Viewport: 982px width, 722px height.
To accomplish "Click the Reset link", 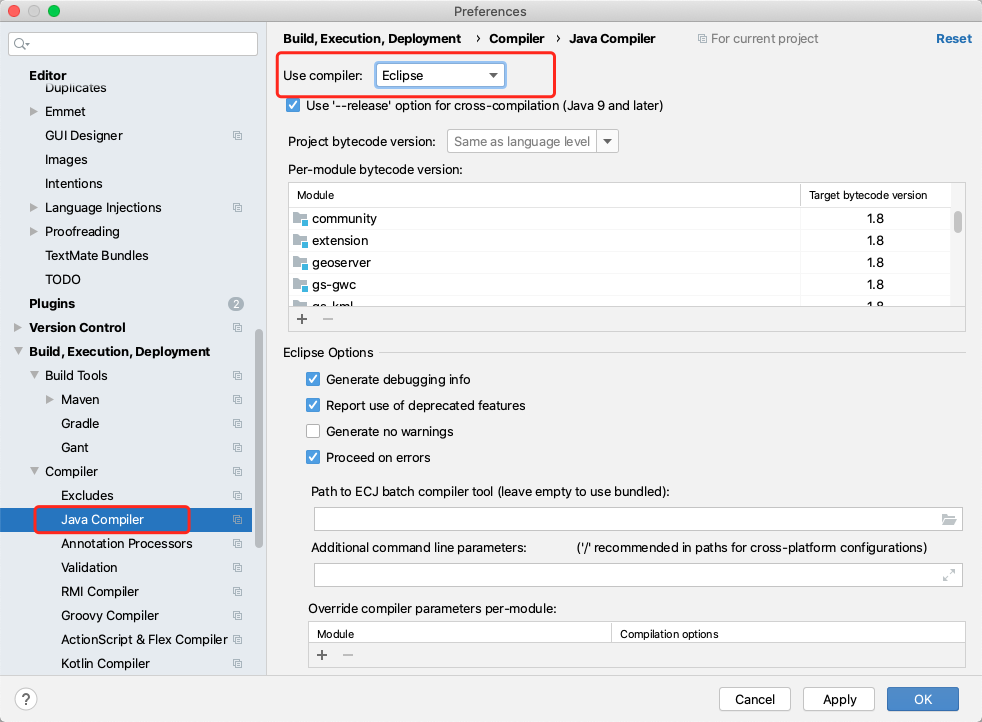I will pos(953,39).
